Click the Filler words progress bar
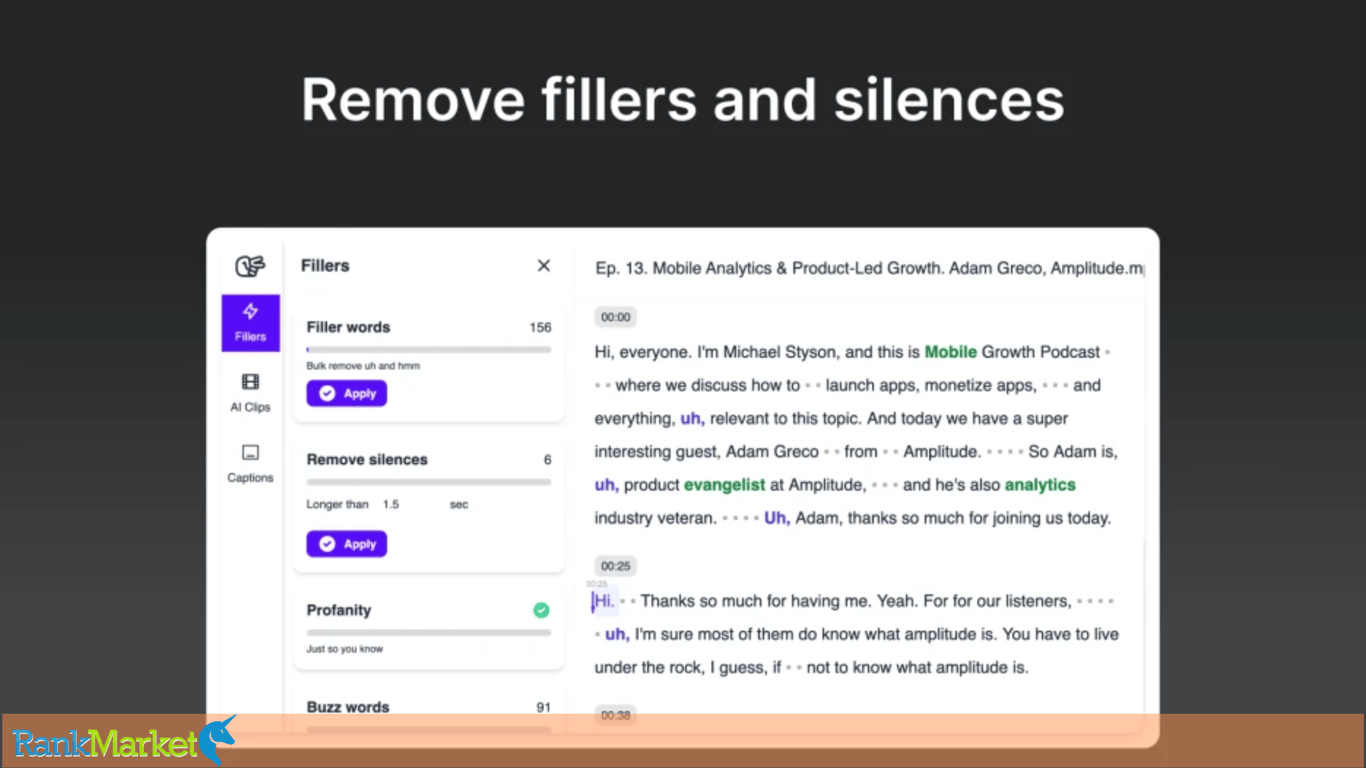The width and height of the screenshot is (1366, 768). pyautogui.click(x=429, y=350)
